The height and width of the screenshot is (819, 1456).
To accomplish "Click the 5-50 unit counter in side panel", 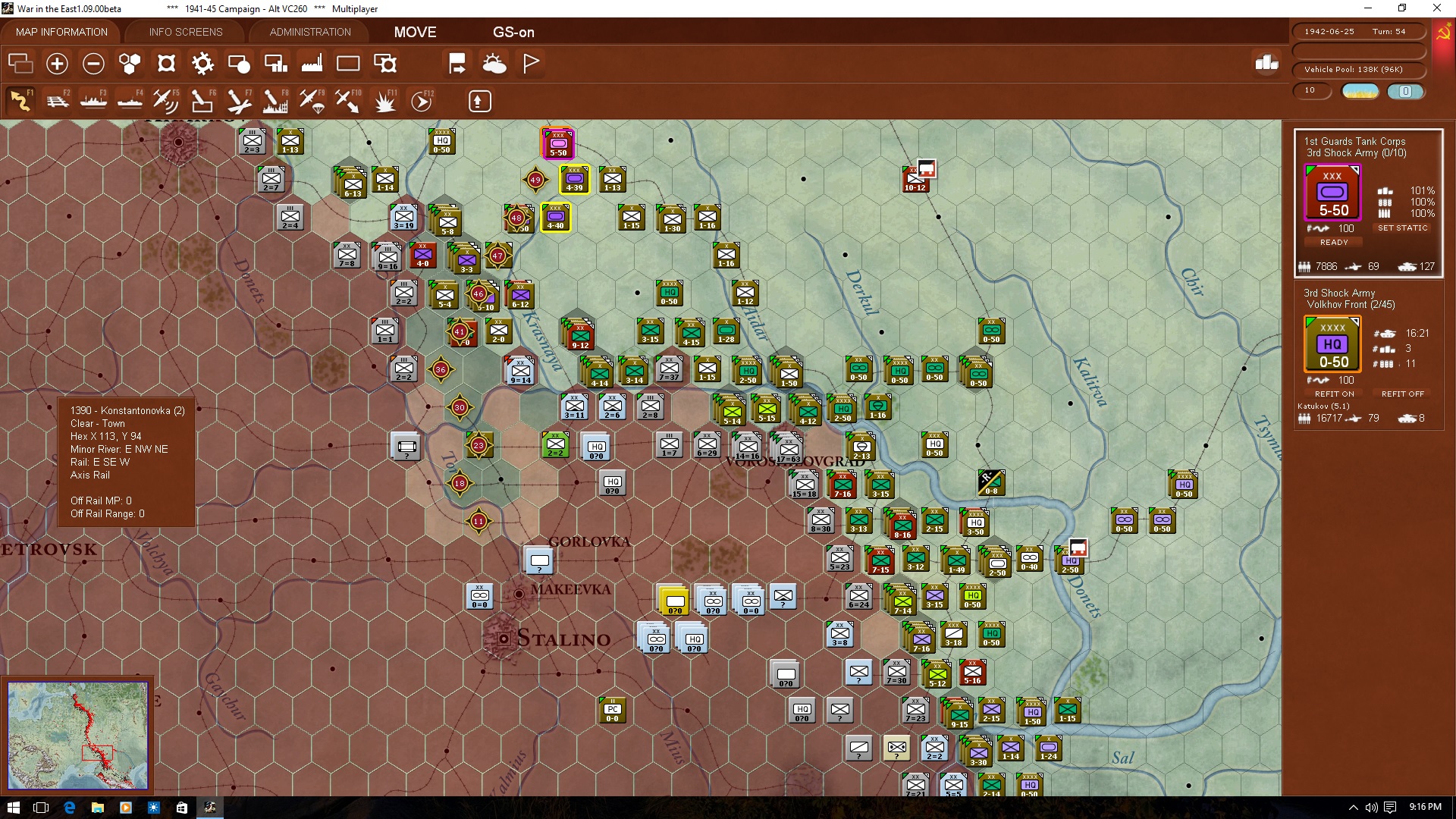I will (x=1332, y=193).
